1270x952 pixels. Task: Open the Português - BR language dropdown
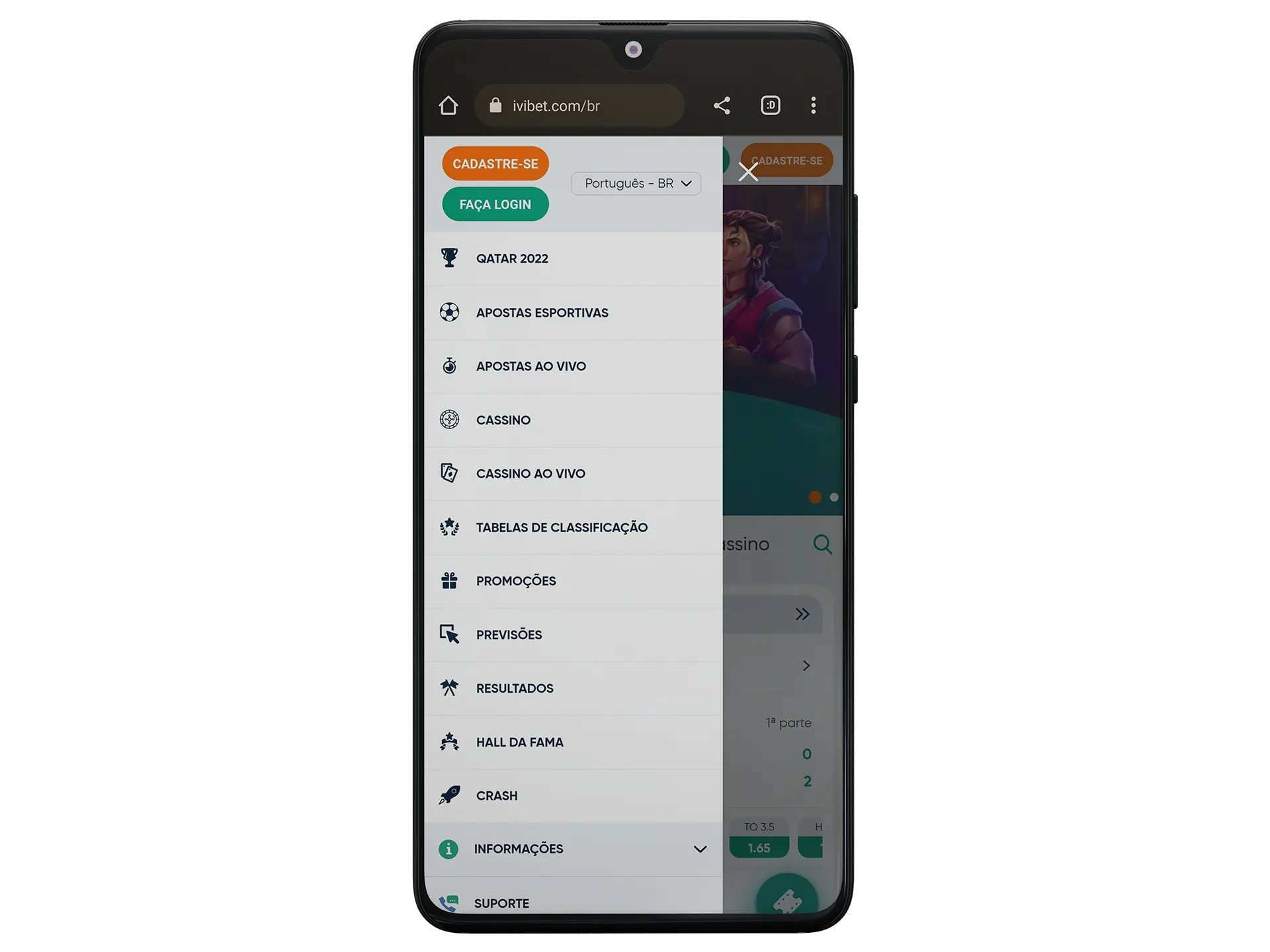[x=635, y=183]
